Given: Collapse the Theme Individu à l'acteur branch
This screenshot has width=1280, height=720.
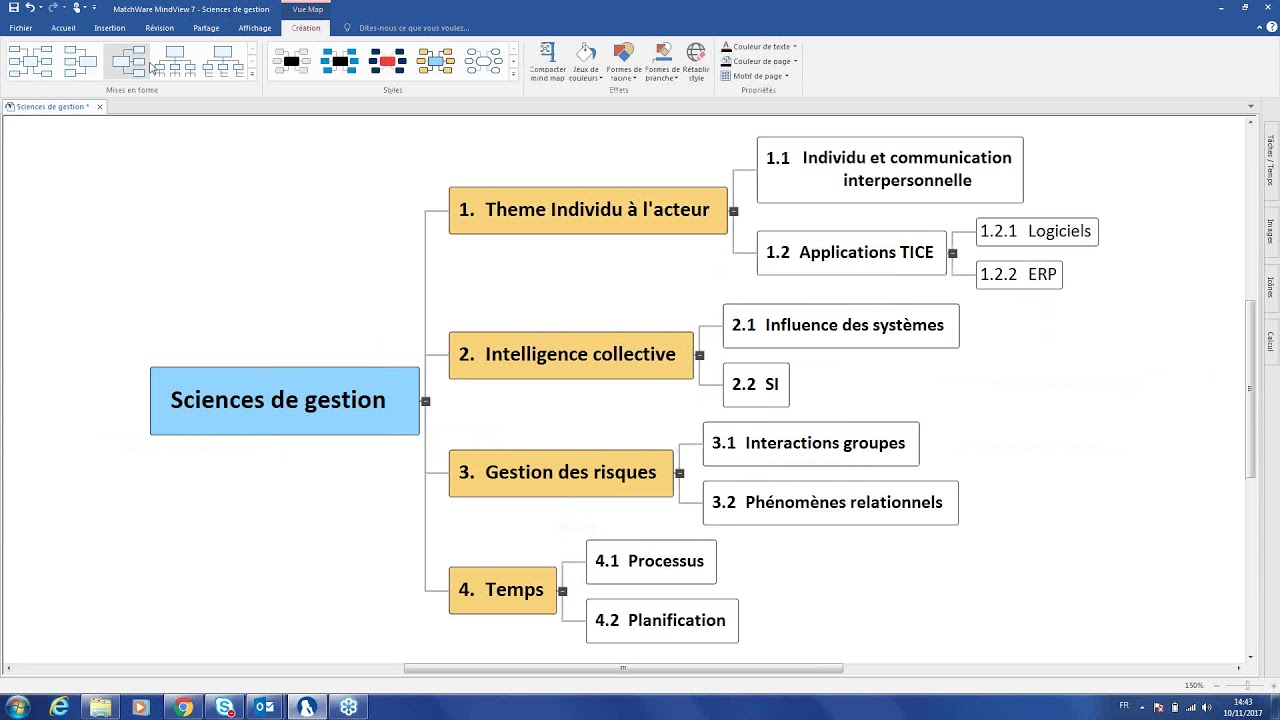Looking at the screenshot, I should [x=734, y=211].
